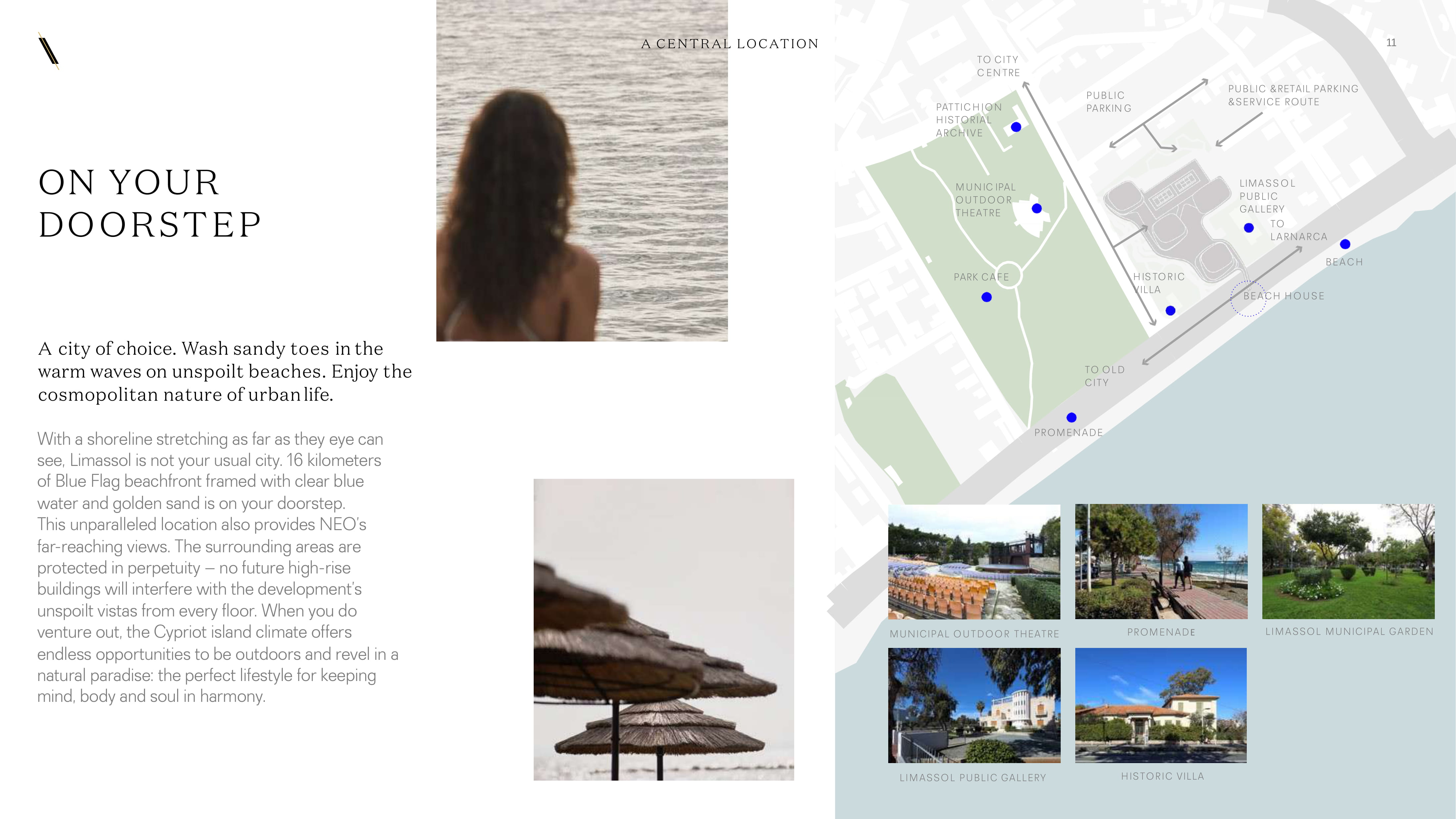Screen dimensions: 1456x819
Task: Select the blue marker on Municipal Outdoor Theatre
Action: [1037, 208]
